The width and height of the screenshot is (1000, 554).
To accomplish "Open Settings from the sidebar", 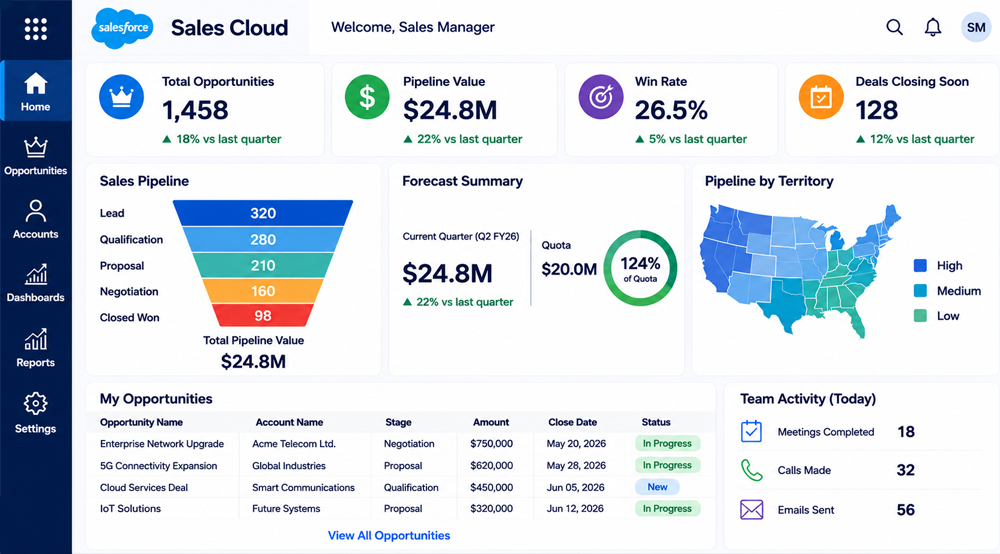I will [36, 413].
